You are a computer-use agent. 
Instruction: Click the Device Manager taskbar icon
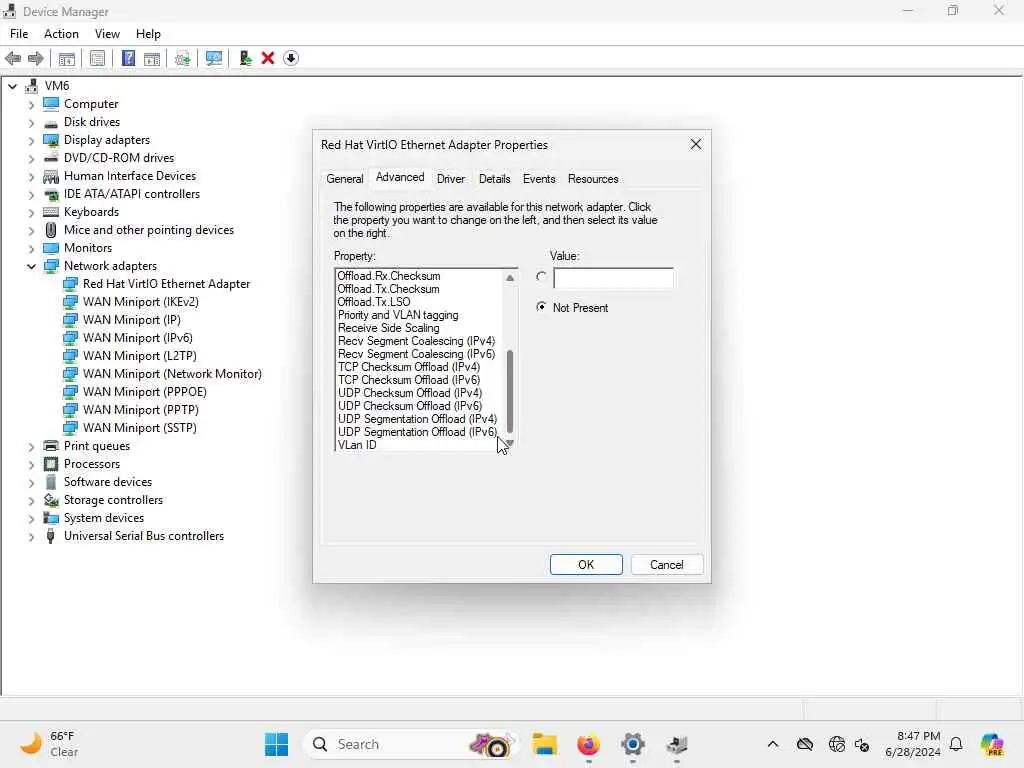tap(677, 744)
